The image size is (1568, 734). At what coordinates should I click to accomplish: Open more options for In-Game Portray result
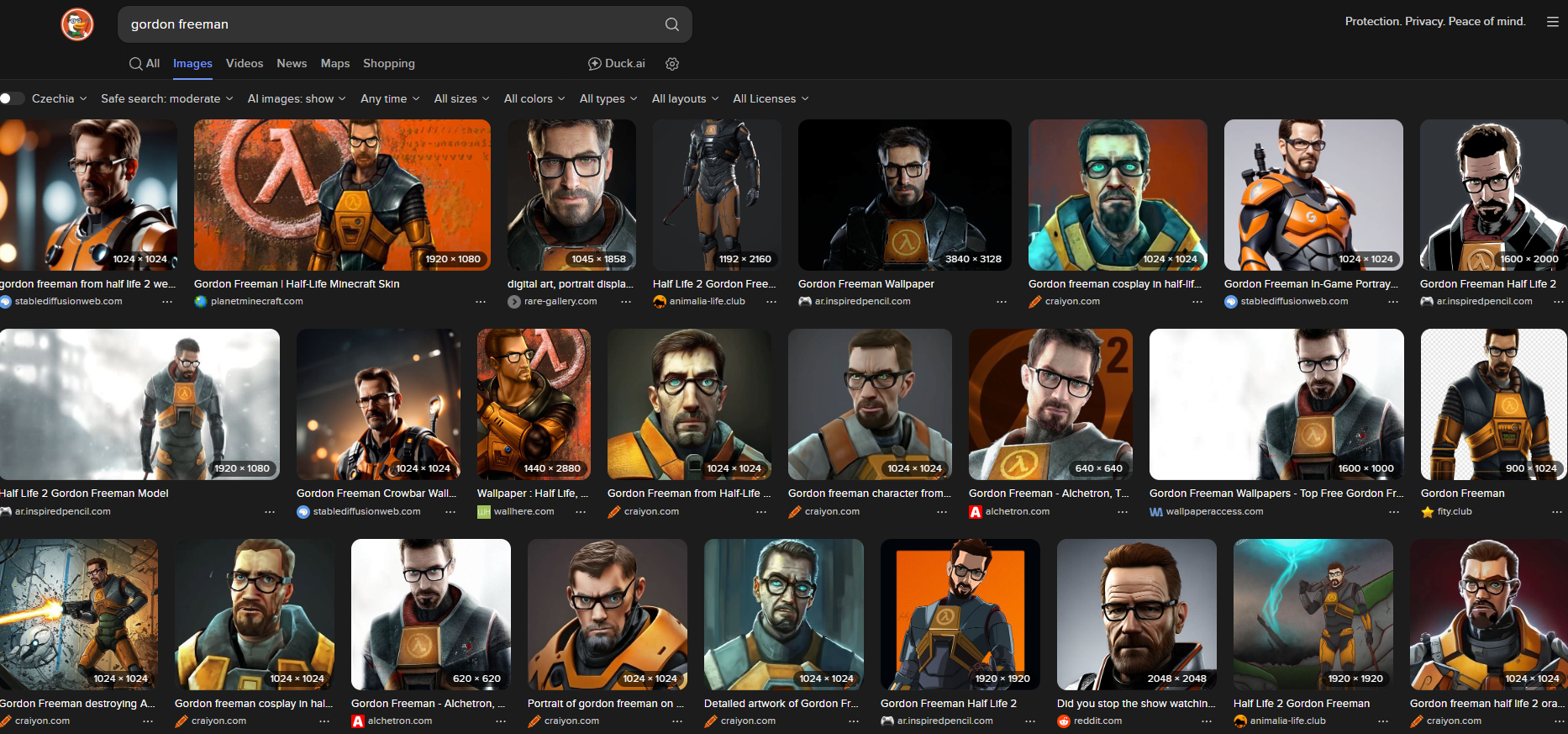click(1393, 302)
